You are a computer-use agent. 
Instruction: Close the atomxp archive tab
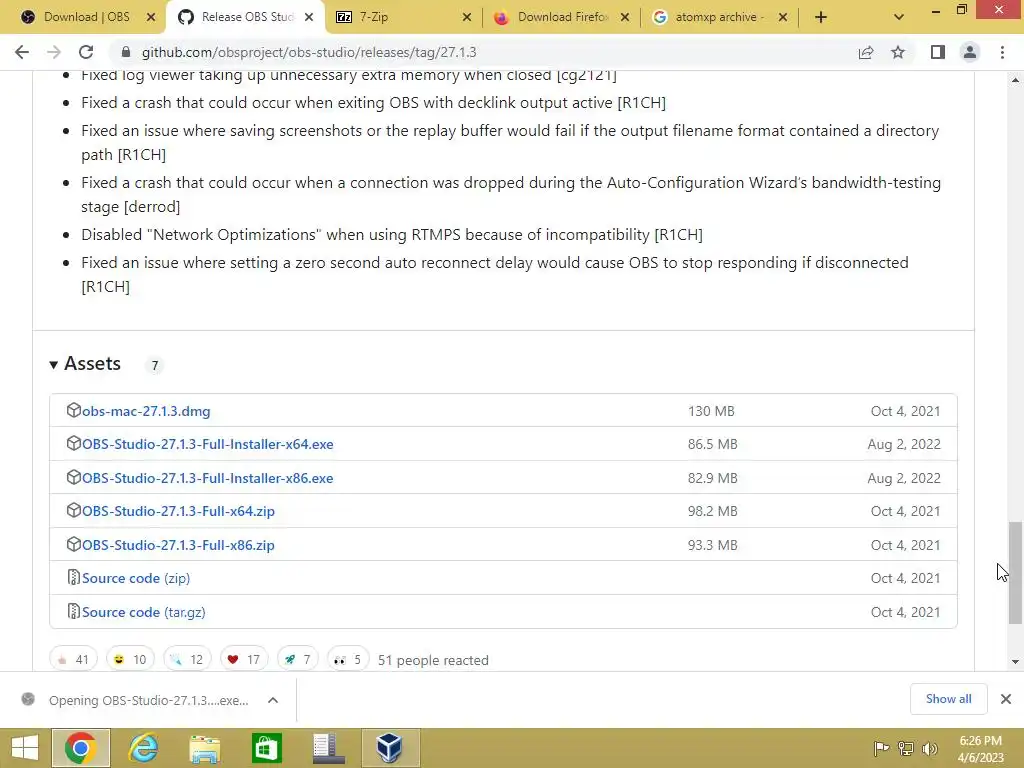pyautogui.click(x=783, y=18)
